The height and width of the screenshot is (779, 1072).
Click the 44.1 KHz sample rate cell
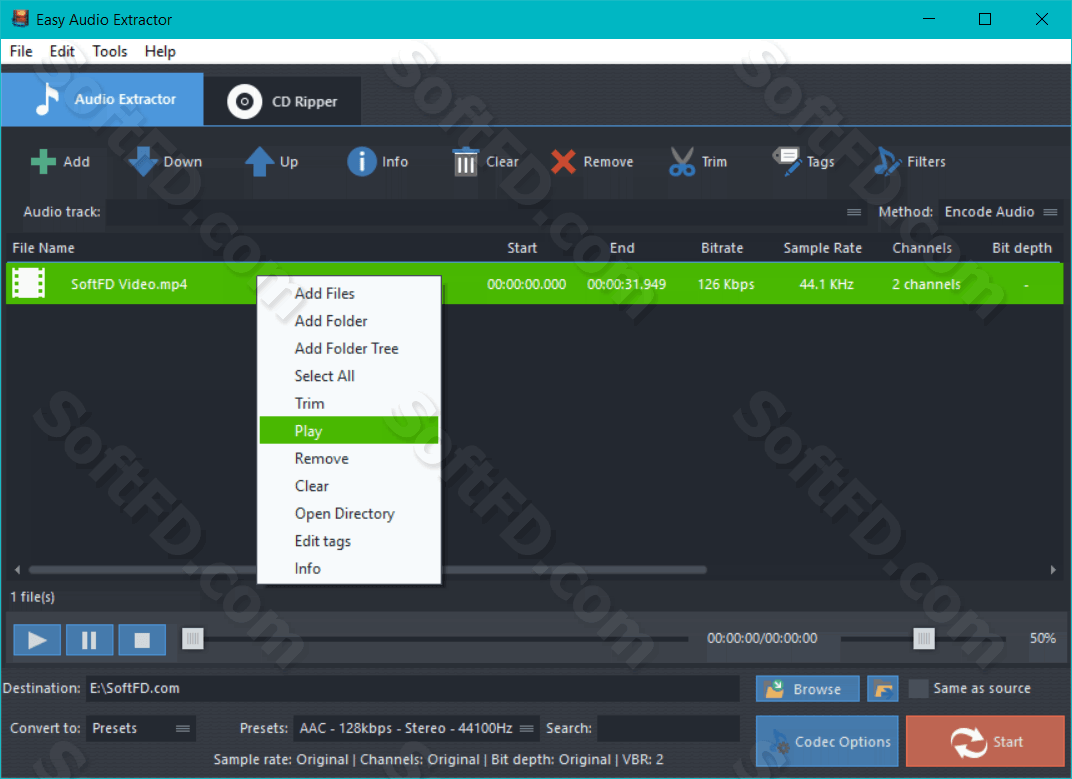coord(827,284)
